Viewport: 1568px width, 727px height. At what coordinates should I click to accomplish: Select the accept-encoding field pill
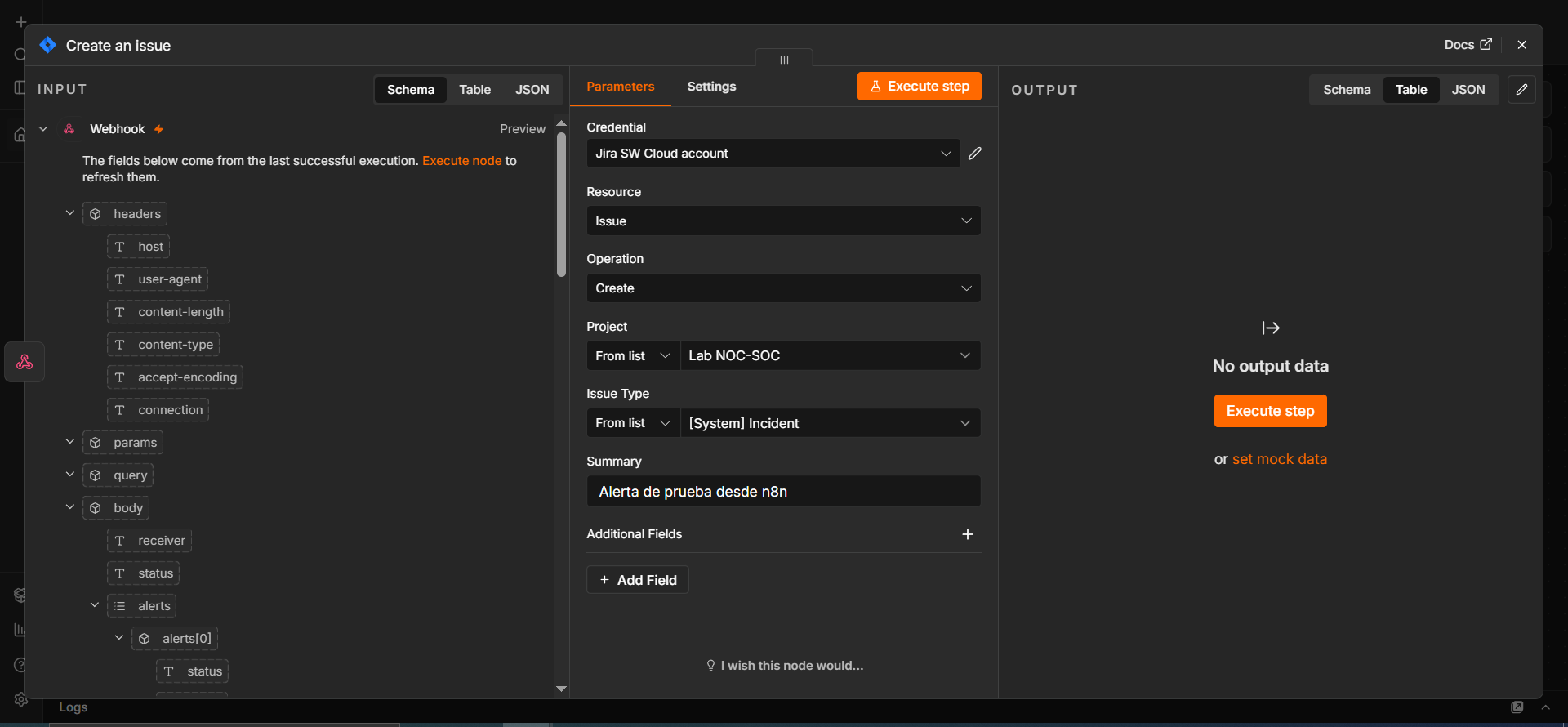(175, 377)
